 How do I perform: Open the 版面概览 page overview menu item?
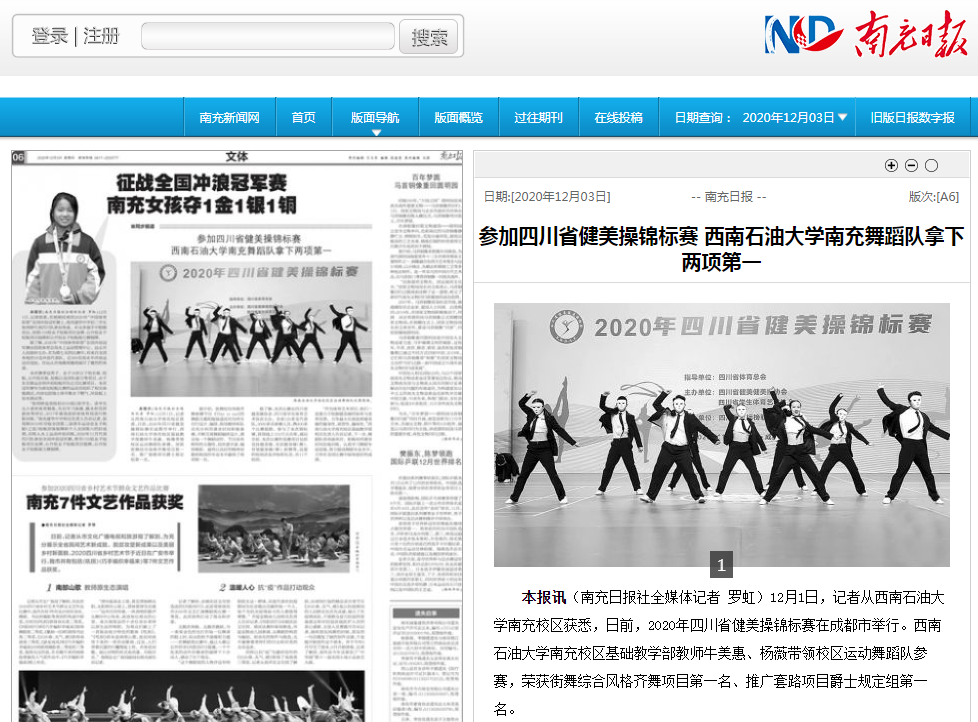458,117
